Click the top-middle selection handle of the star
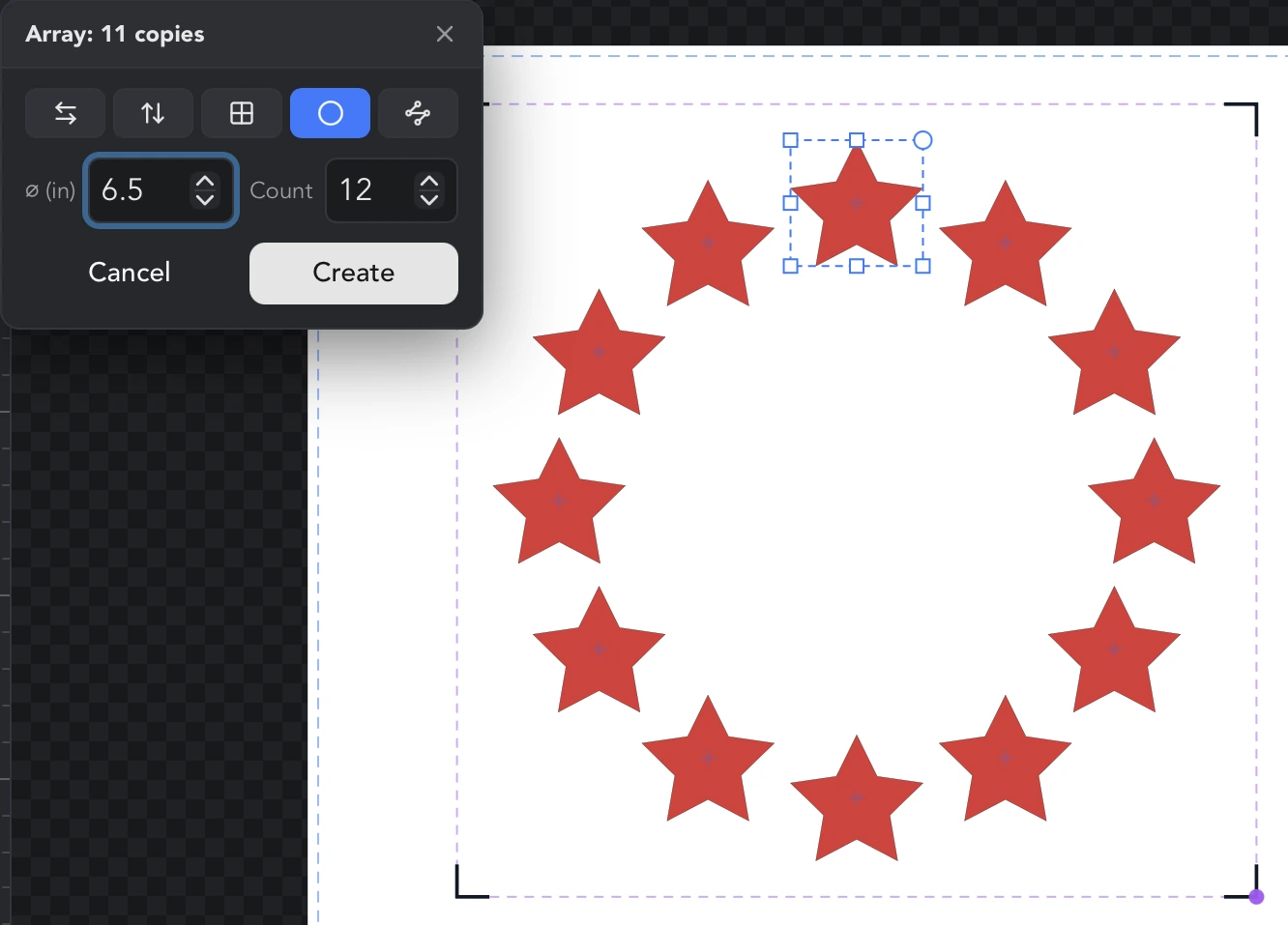The image size is (1288, 925). (857, 140)
